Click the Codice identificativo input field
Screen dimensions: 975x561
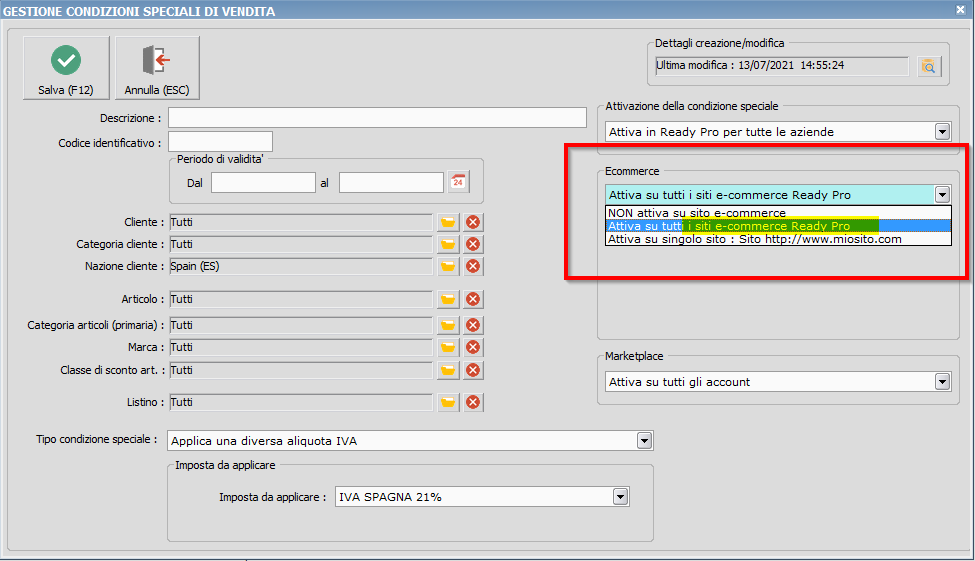(220, 142)
